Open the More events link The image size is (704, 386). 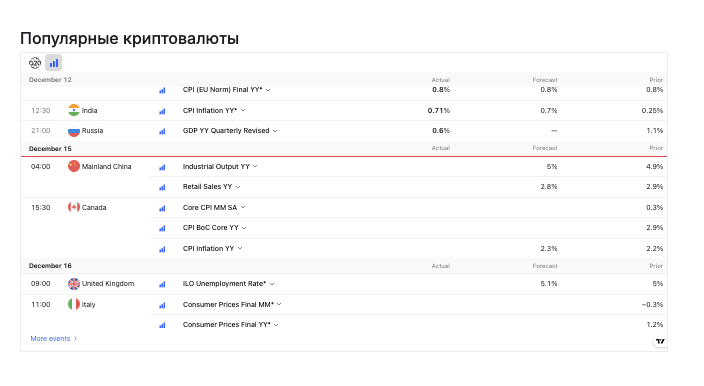pos(53,338)
